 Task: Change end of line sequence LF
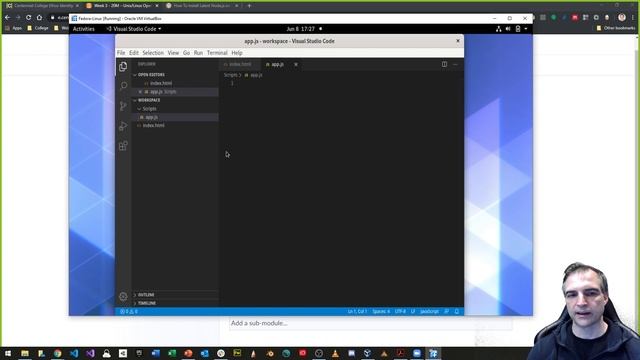click(x=413, y=311)
